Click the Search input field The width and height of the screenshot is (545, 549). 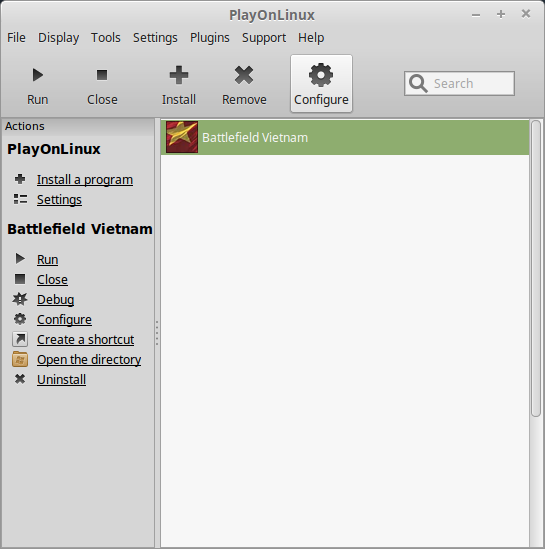pyautogui.click(x=459, y=83)
